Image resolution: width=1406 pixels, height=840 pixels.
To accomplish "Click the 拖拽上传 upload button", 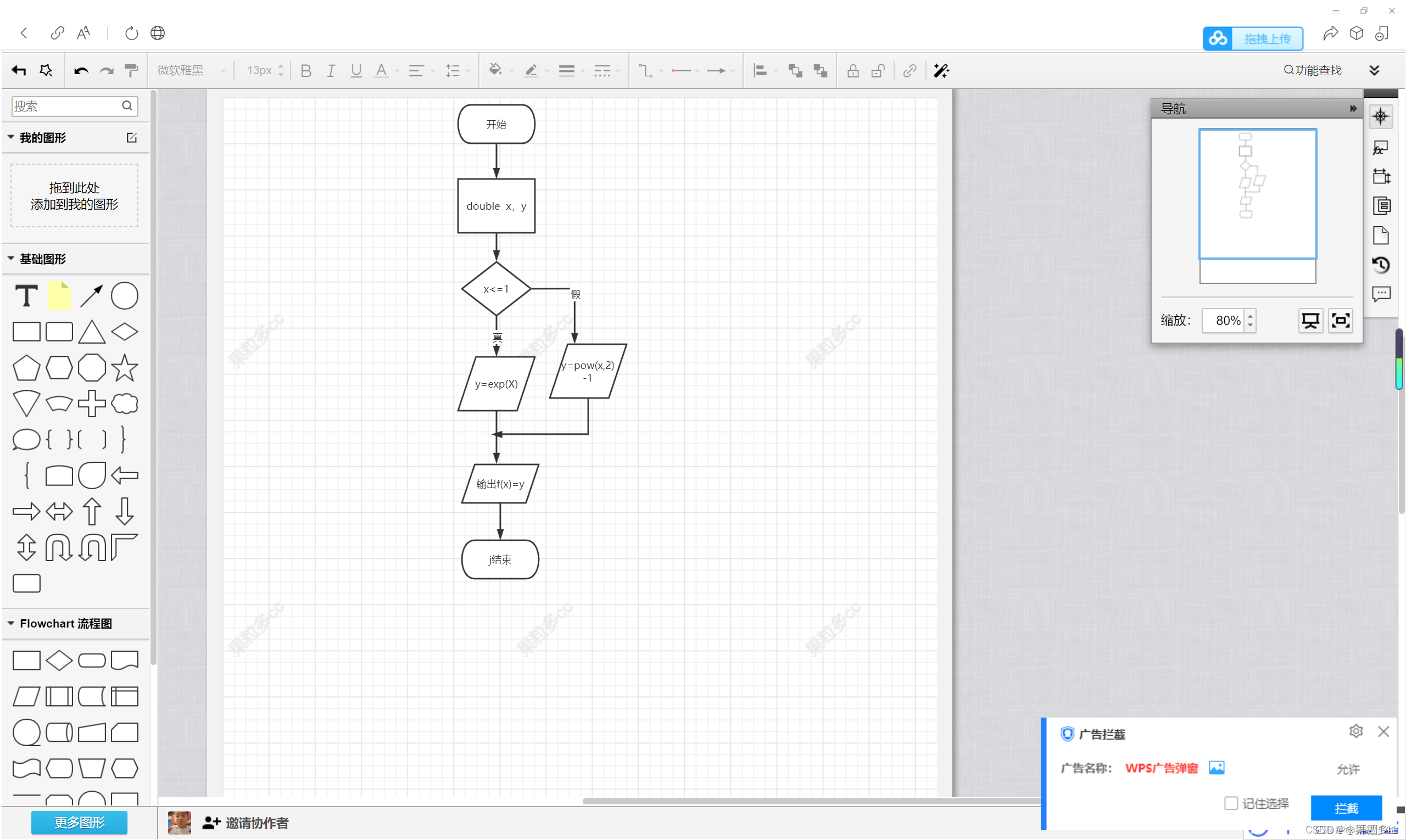I will point(1254,38).
